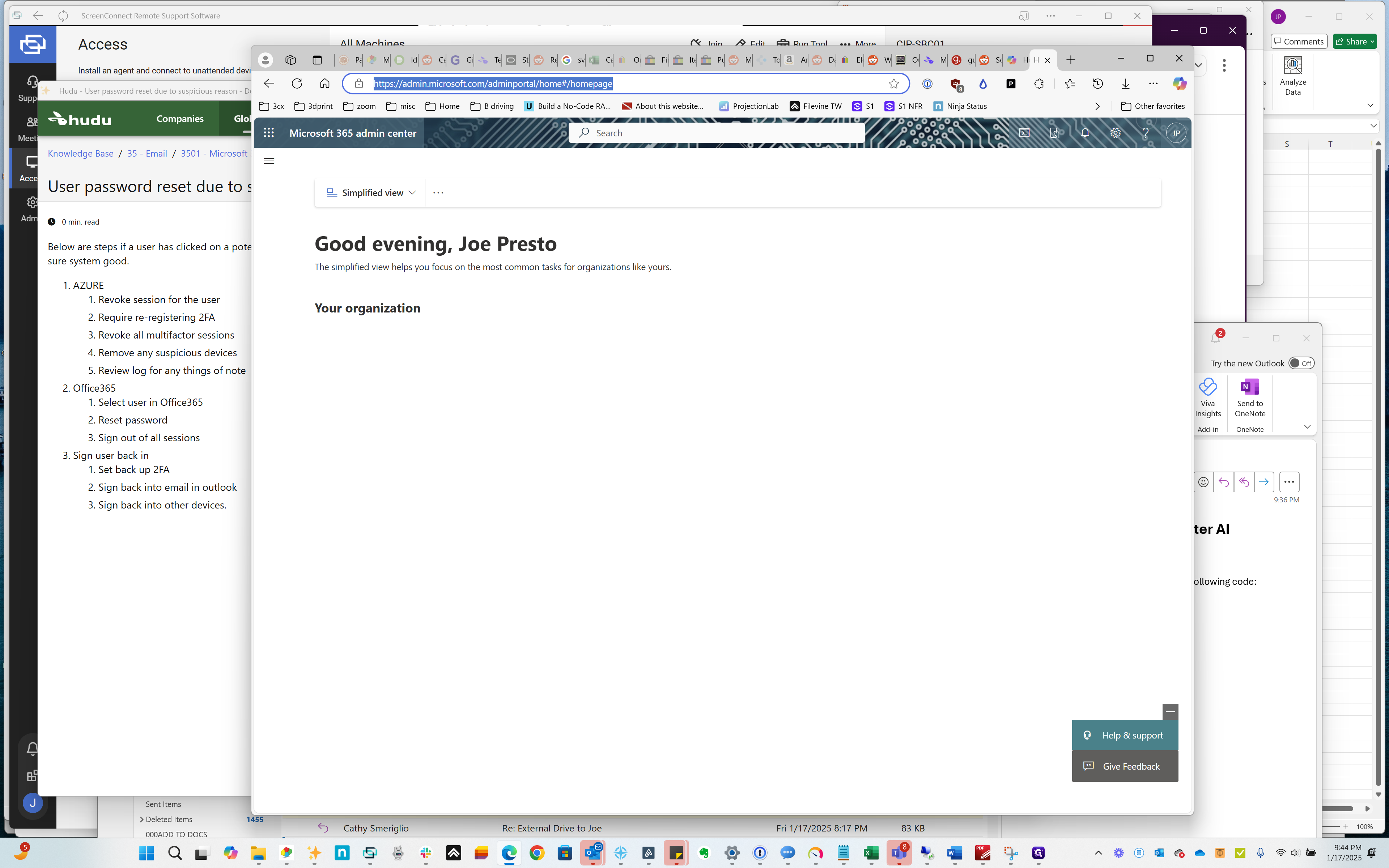Open the JP account avatar in admin center
This screenshot has width=1389, height=868.
(x=1176, y=133)
